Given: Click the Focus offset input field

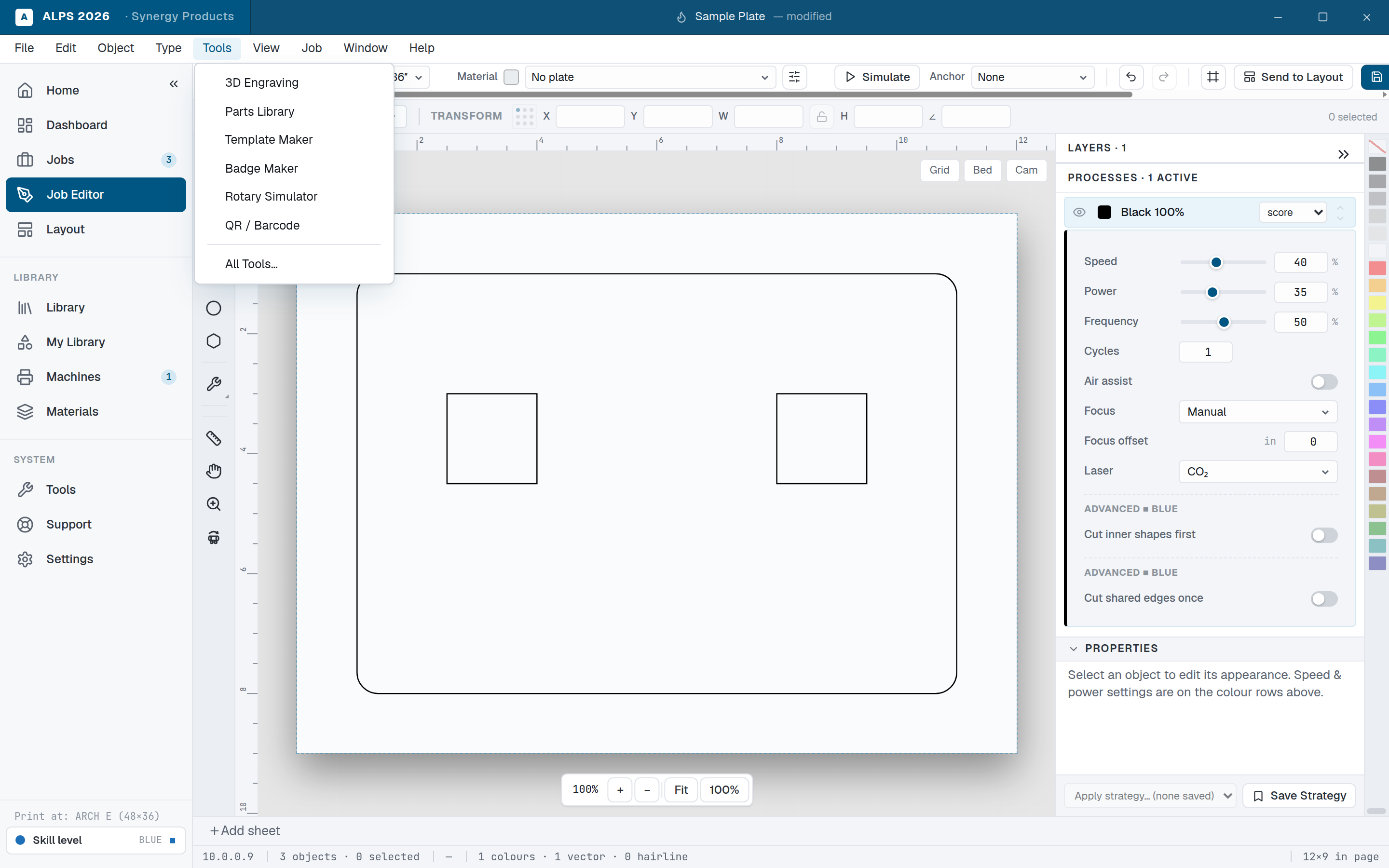Looking at the screenshot, I should 1310,441.
